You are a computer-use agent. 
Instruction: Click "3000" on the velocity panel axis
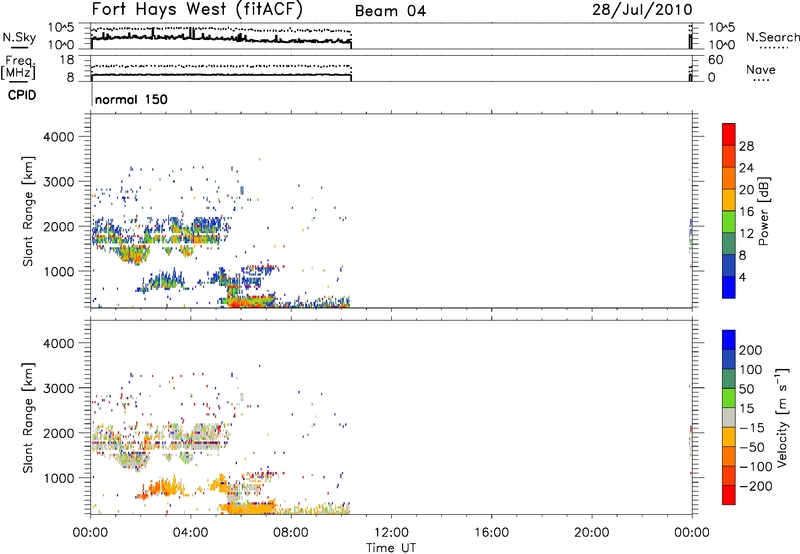tap(59, 388)
